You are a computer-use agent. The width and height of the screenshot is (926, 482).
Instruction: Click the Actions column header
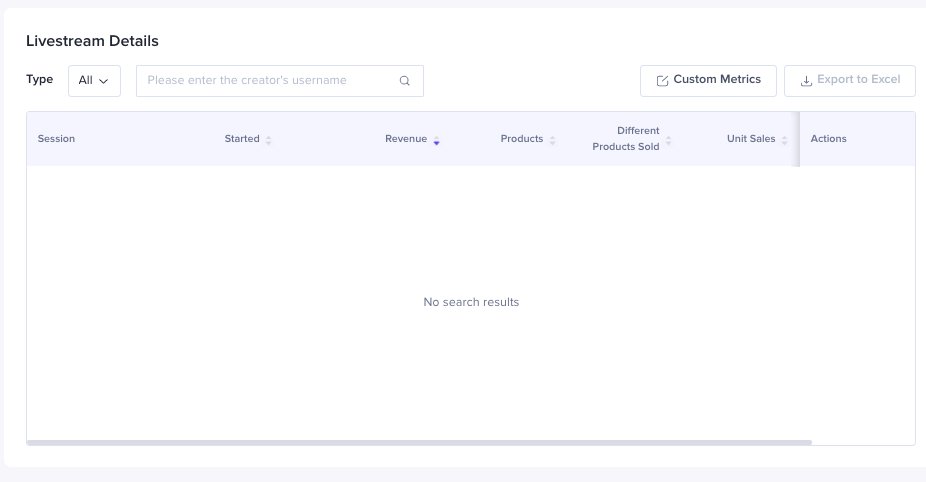(828, 139)
